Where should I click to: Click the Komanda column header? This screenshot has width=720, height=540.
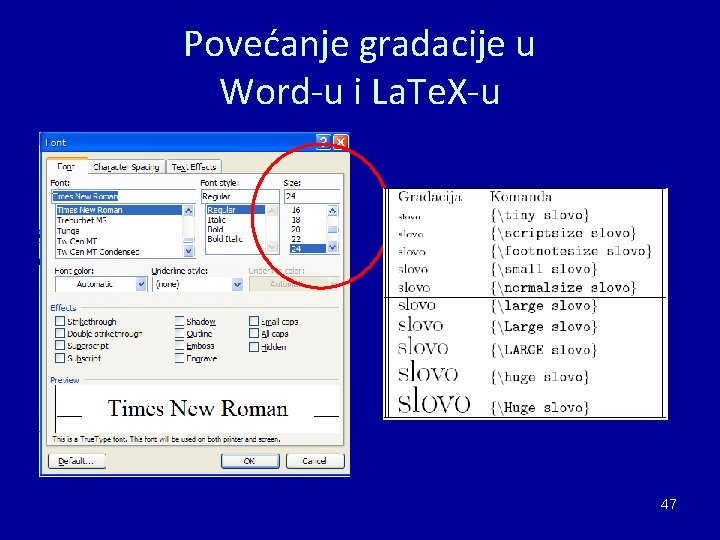tap(521, 197)
